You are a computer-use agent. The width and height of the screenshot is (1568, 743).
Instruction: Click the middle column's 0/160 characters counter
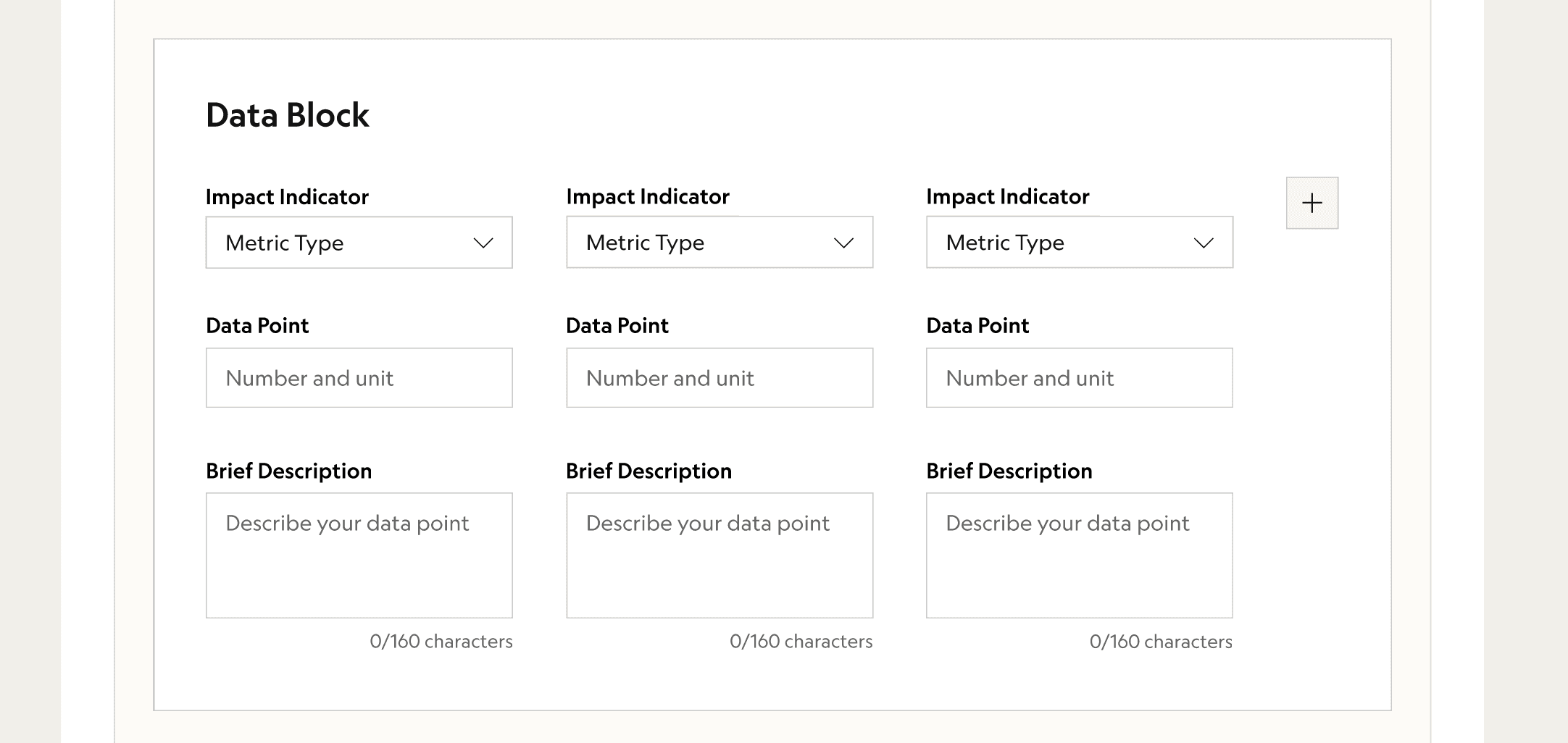(x=801, y=642)
